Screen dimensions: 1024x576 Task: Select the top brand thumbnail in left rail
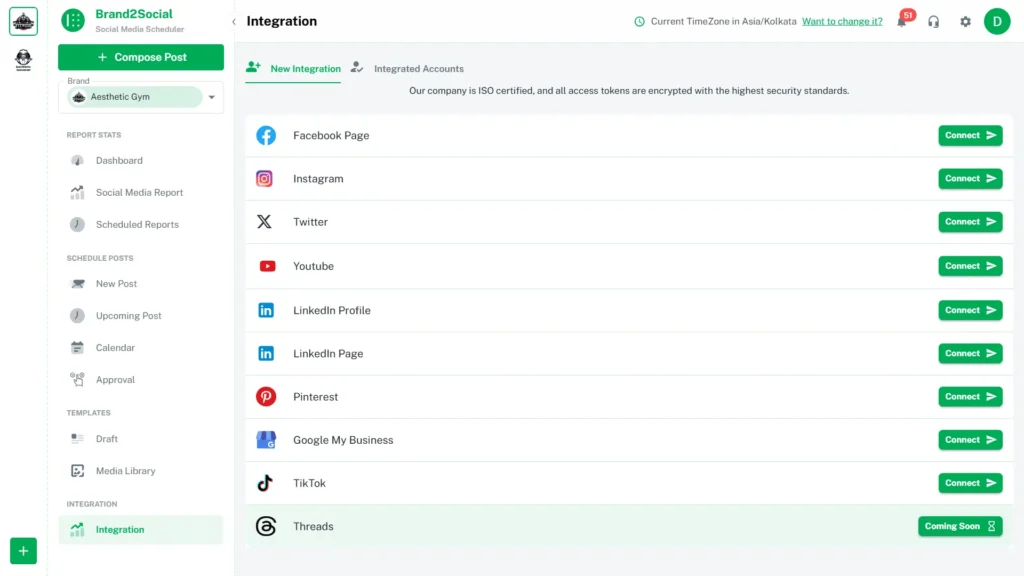[24, 22]
